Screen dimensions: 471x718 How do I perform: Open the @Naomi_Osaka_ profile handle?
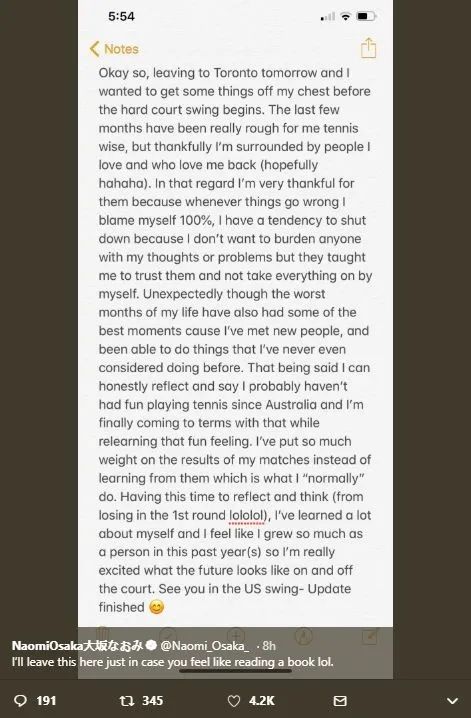(x=205, y=646)
